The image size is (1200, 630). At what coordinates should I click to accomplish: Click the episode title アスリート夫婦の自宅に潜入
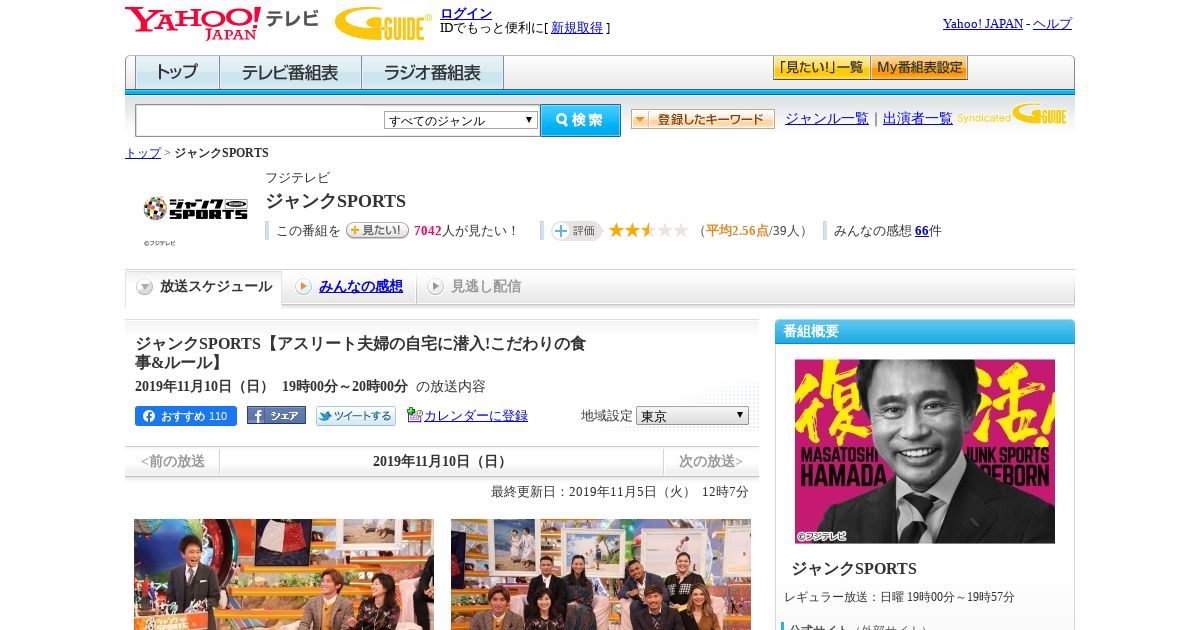tap(360, 353)
